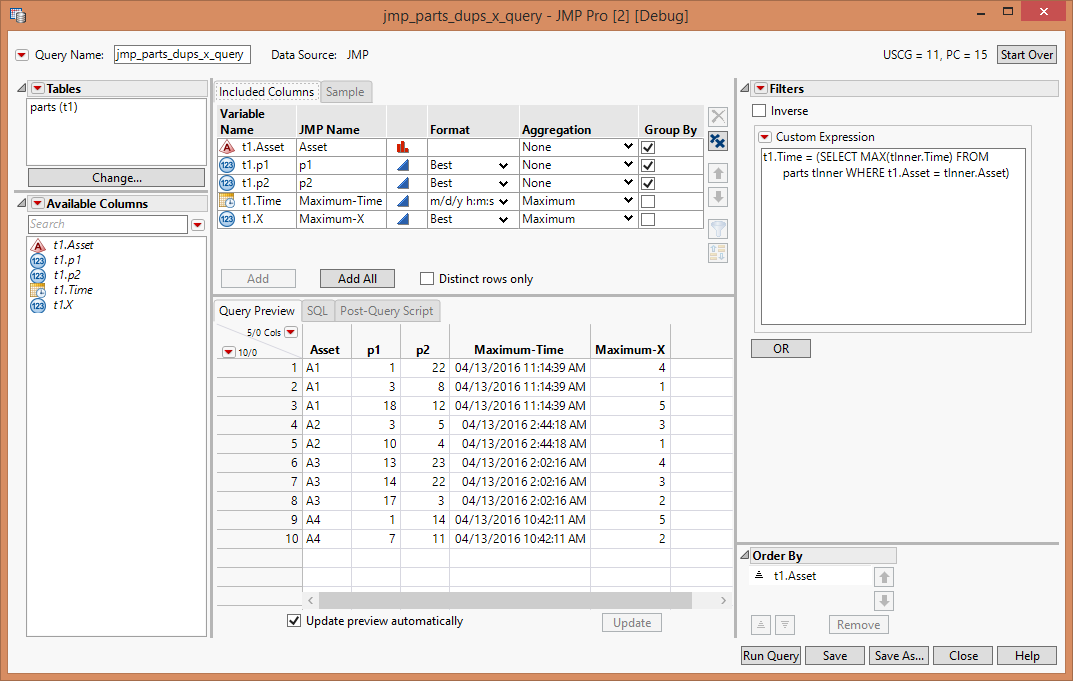Click the up arrow beside t1.Asset in Order By

884,576
